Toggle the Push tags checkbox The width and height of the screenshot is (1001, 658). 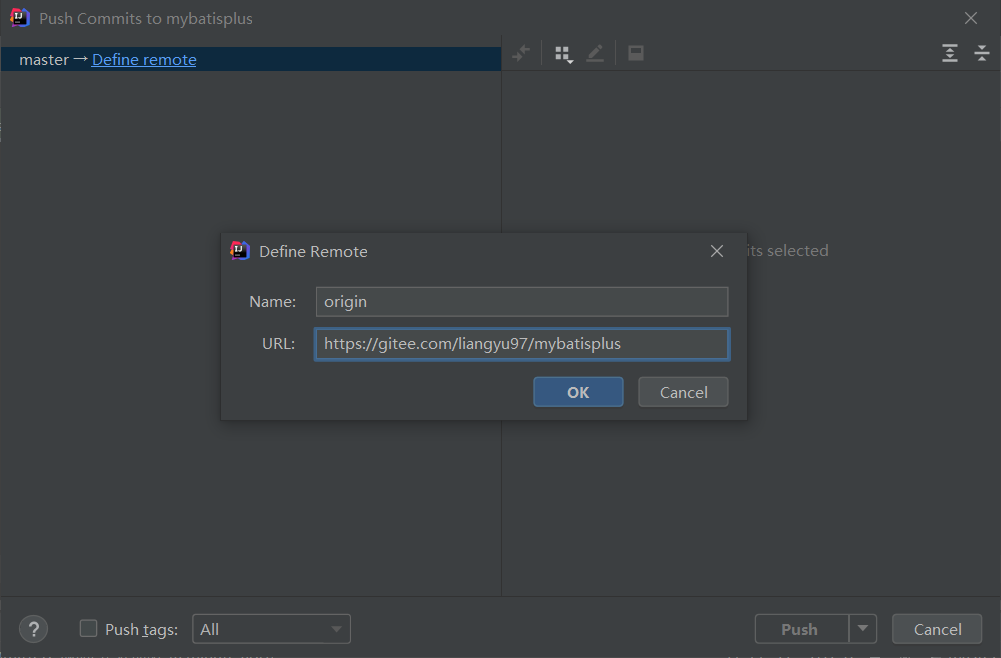coord(88,629)
